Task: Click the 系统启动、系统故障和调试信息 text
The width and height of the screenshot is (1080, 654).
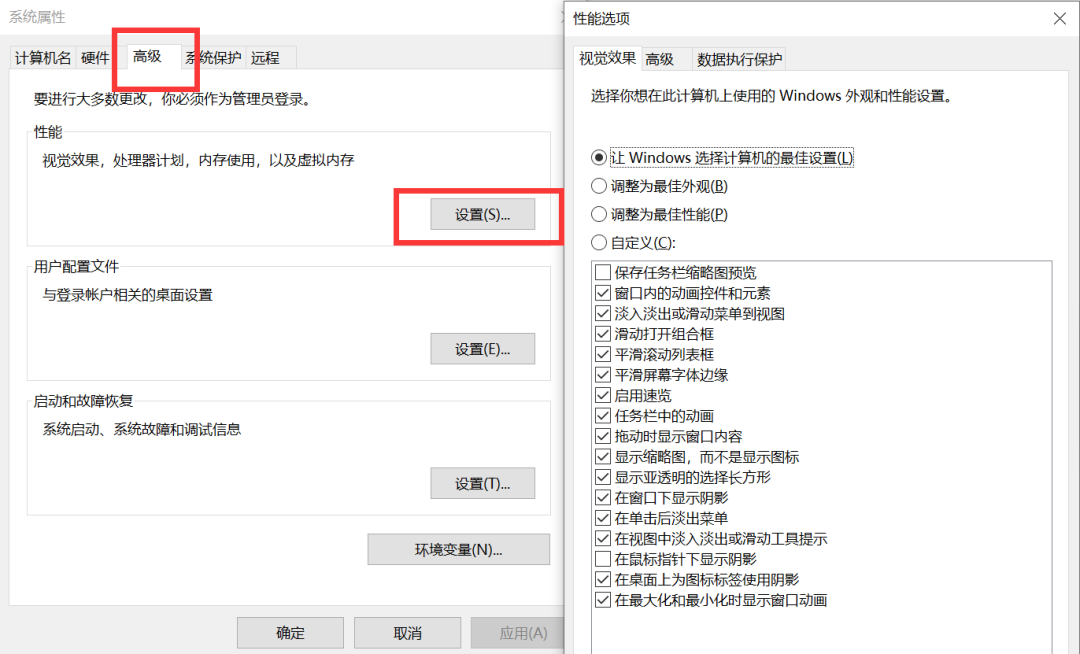Action: pos(142,430)
